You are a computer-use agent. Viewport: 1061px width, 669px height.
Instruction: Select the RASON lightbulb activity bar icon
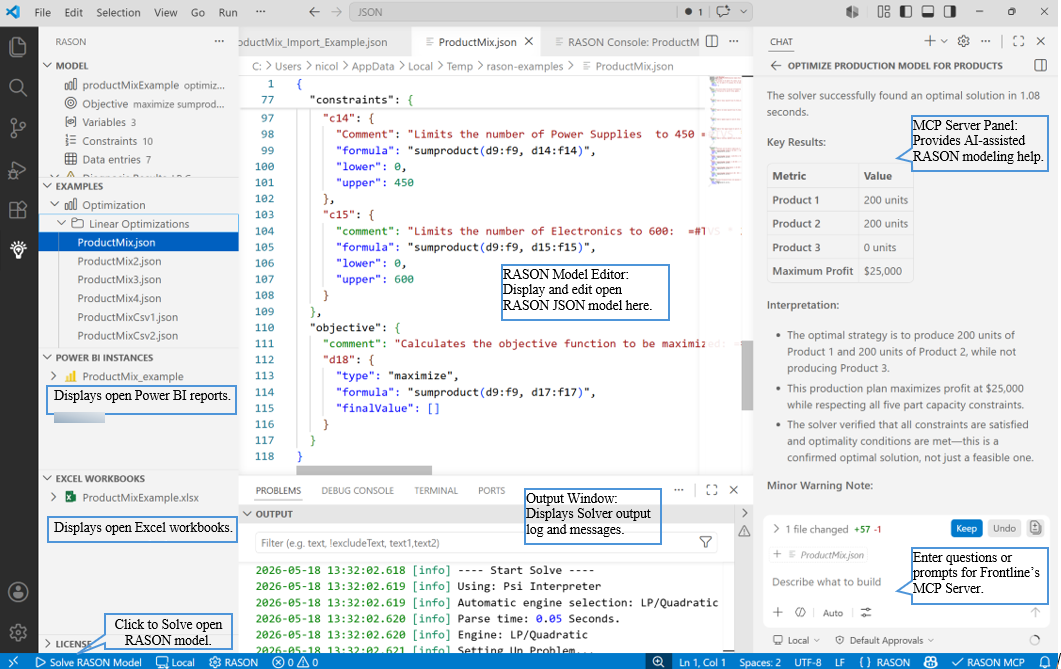tap(18, 250)
